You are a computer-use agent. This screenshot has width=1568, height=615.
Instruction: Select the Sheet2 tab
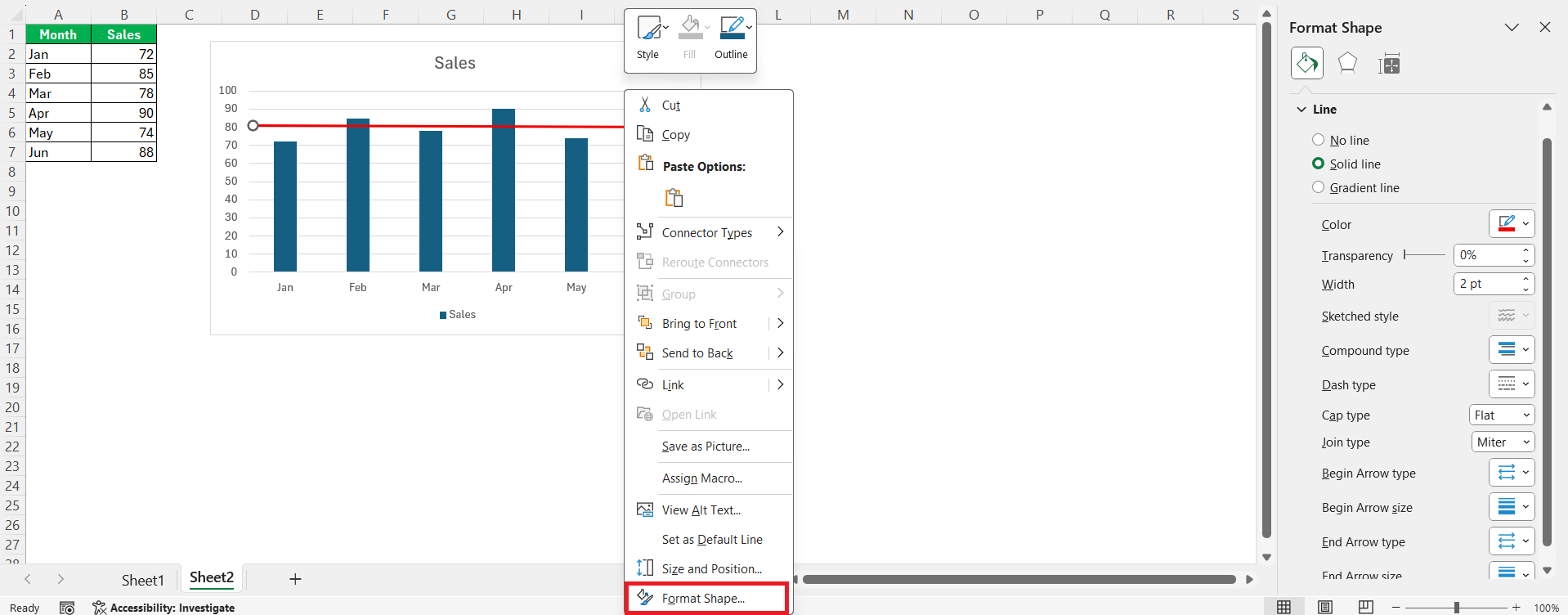(212, 578)
